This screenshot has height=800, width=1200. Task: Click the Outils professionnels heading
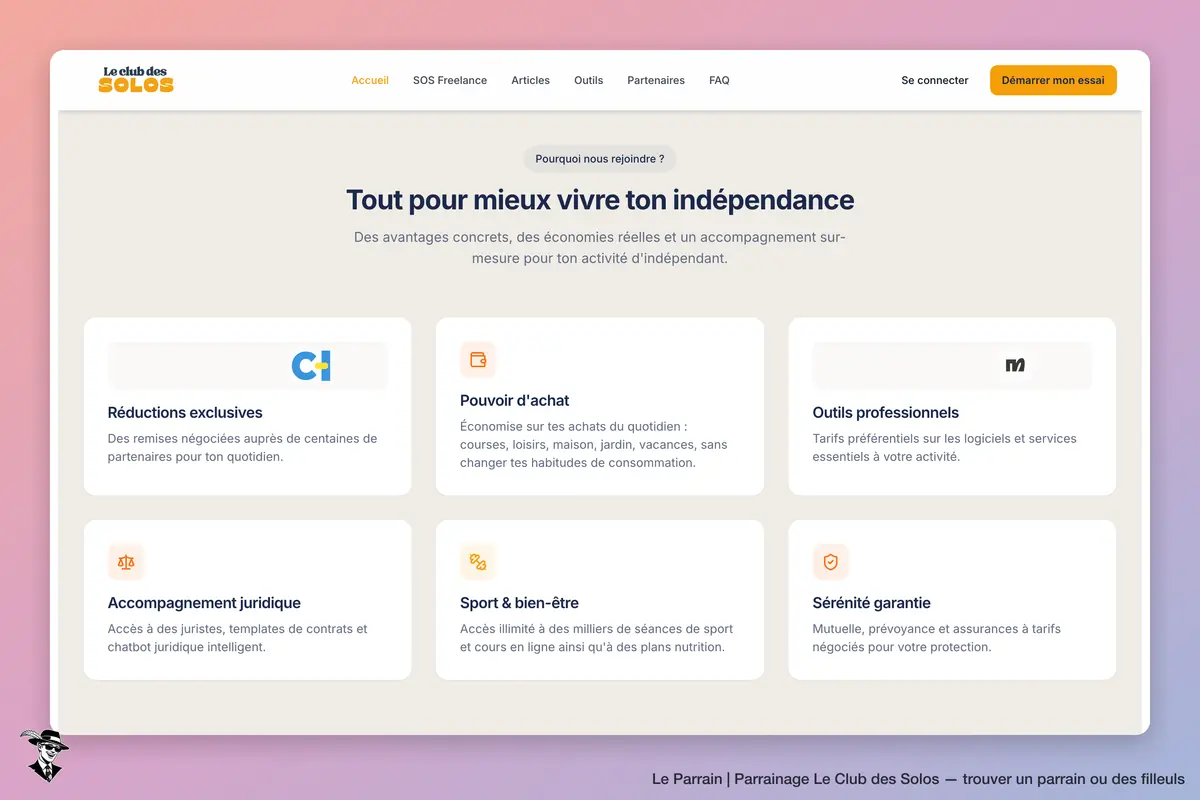[886, 413]
